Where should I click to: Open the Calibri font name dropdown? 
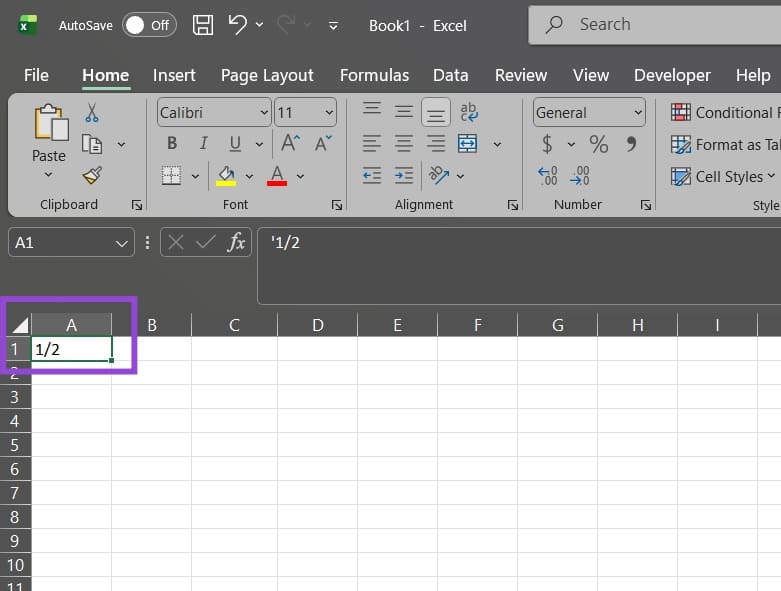(264, 113)
